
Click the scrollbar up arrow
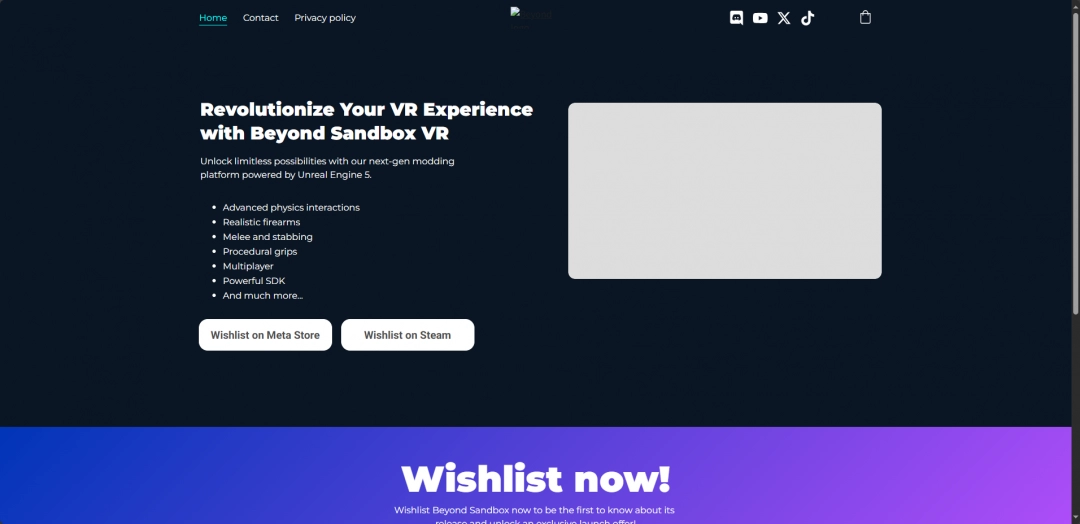coord(1075,5)
